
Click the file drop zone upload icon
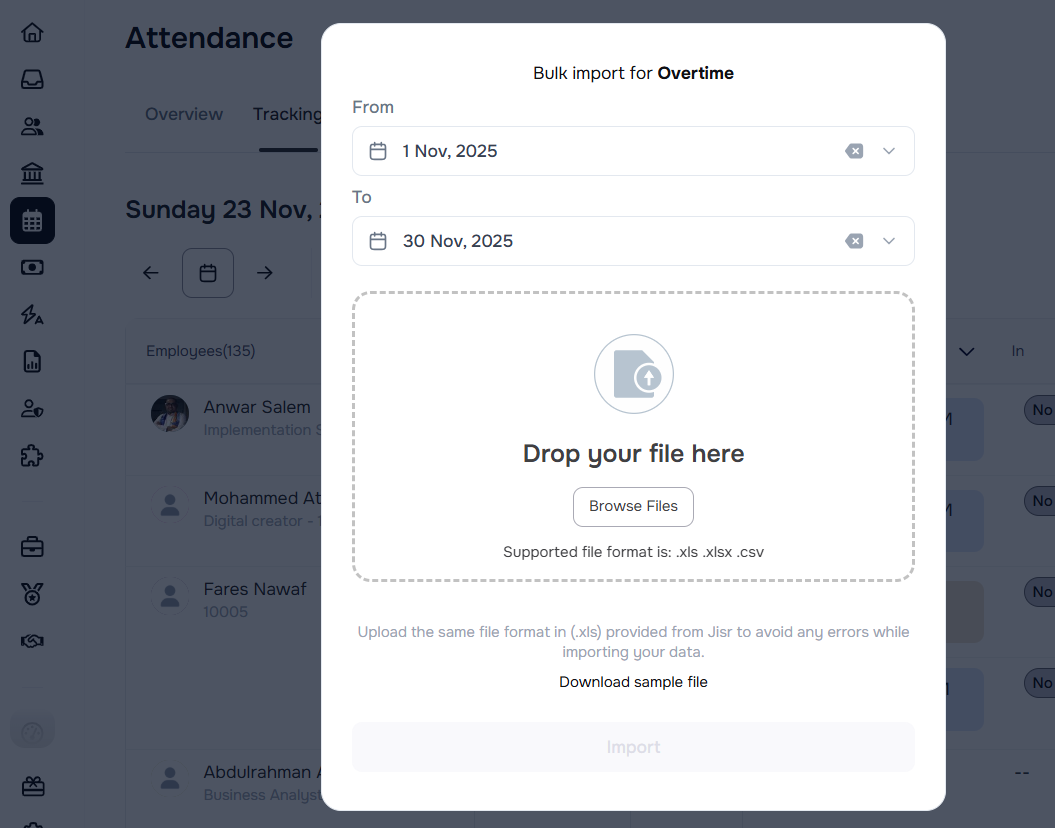pyautogui.click(x=634, y=375)
